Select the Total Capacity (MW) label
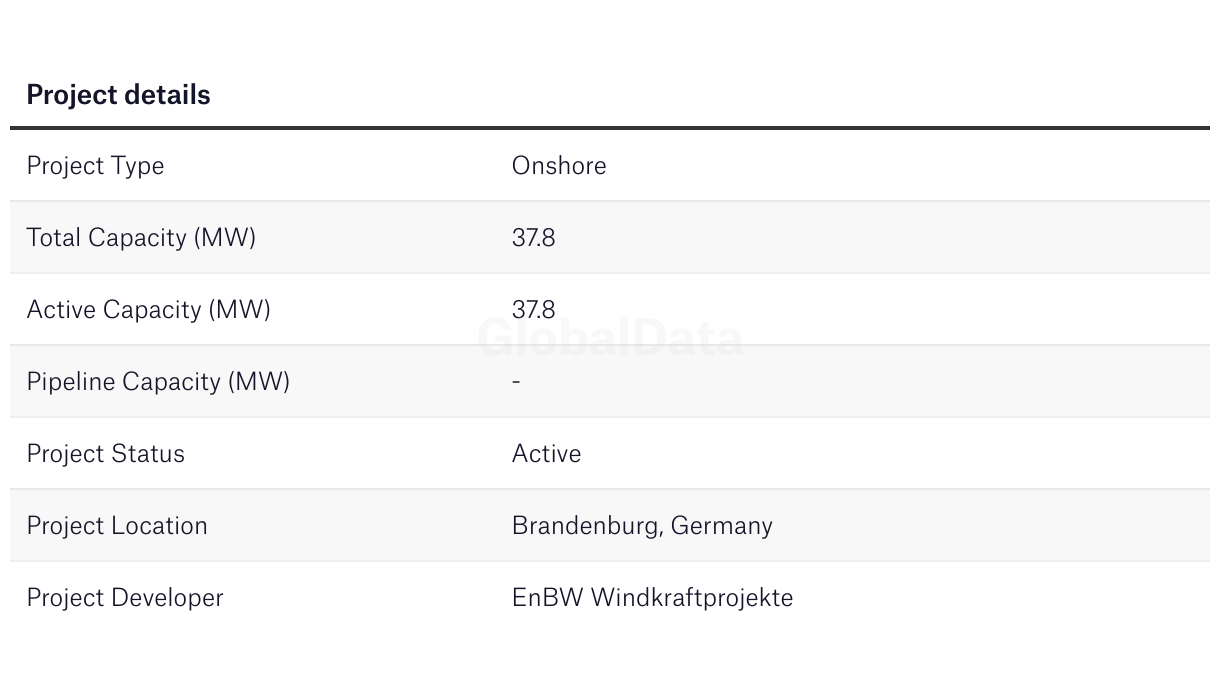The width and height of the screenshot is (1220, 674). [141, 238]
